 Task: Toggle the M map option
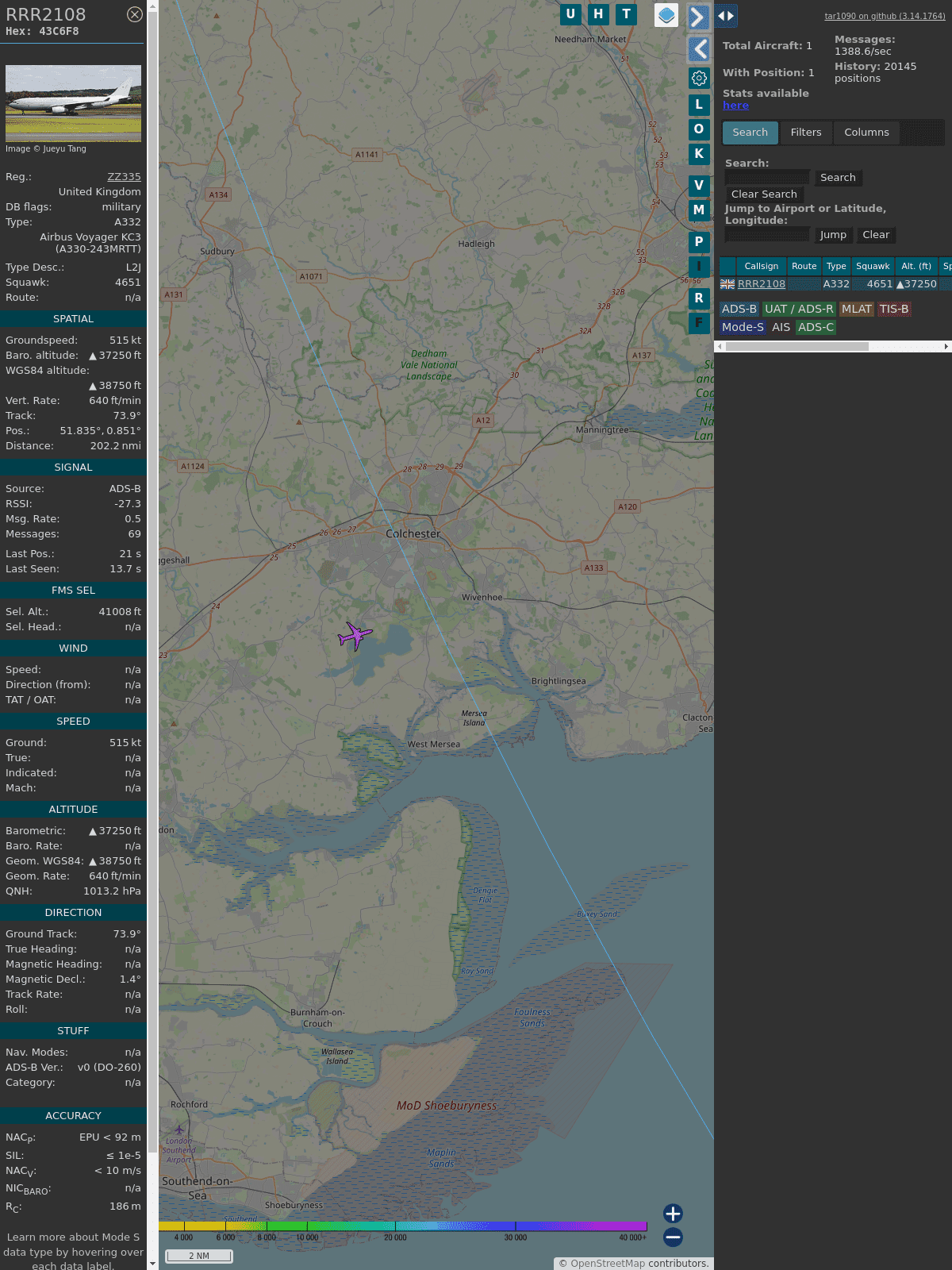click(x=699, y=210)
